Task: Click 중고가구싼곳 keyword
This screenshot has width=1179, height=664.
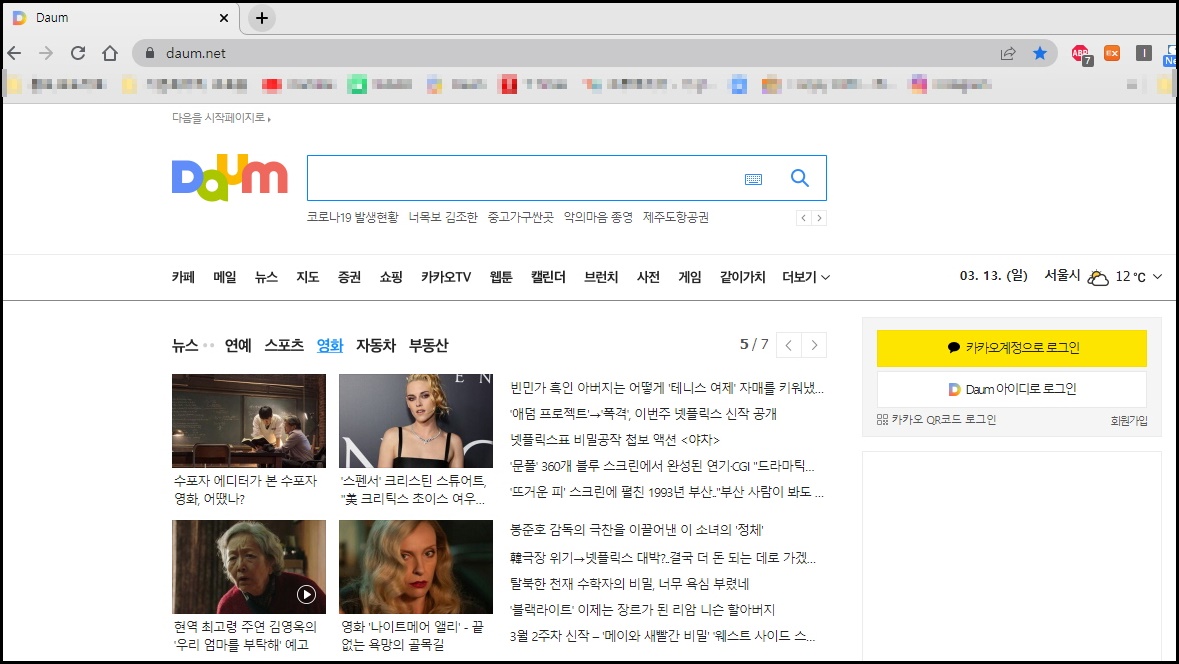Action: pos(520,217)
